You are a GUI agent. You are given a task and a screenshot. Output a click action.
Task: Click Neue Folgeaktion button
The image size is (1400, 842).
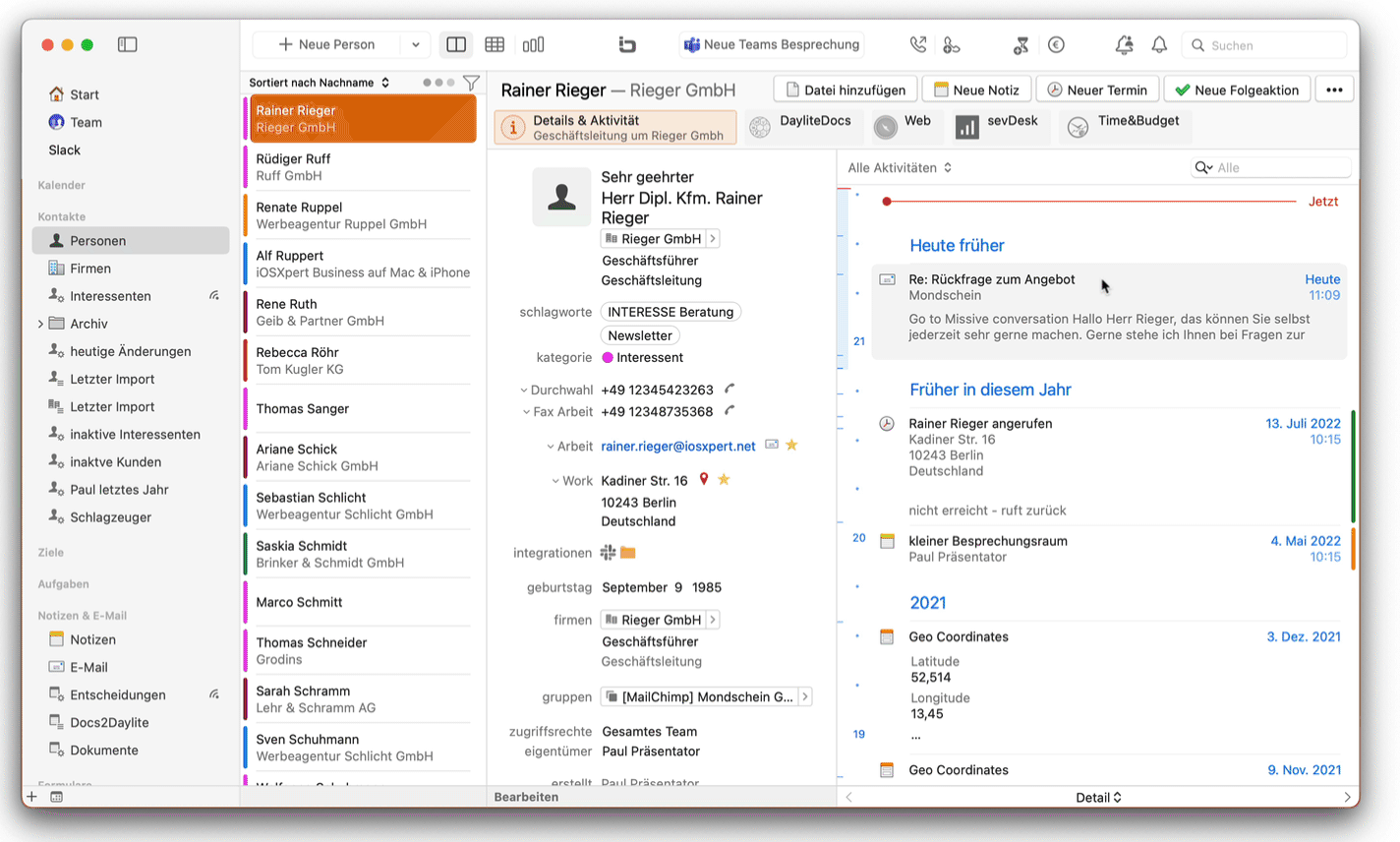tap(1237, 90)
